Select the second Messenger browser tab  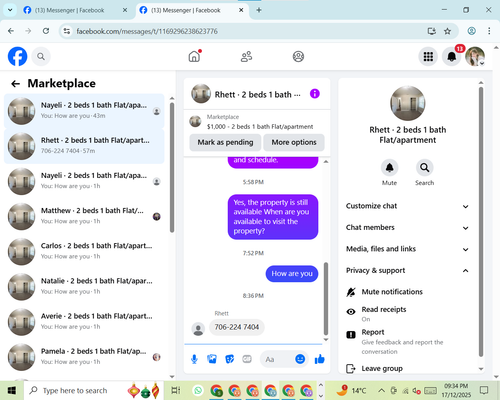pyautogui.click(x=192, y=10)
